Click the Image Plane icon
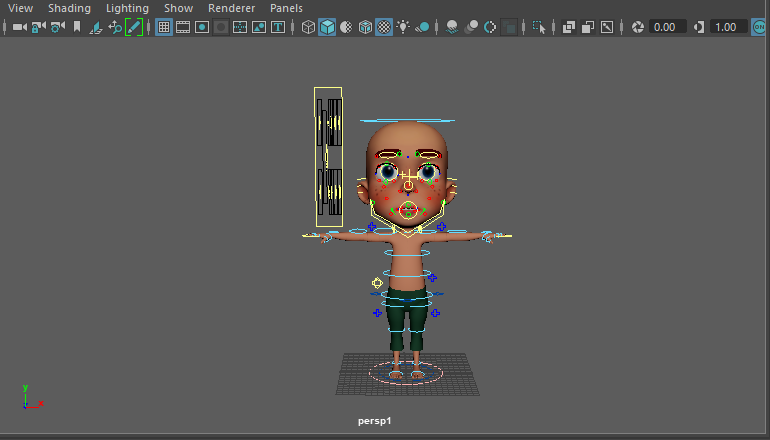Screen dimensions: 770x440 [96, 27]
